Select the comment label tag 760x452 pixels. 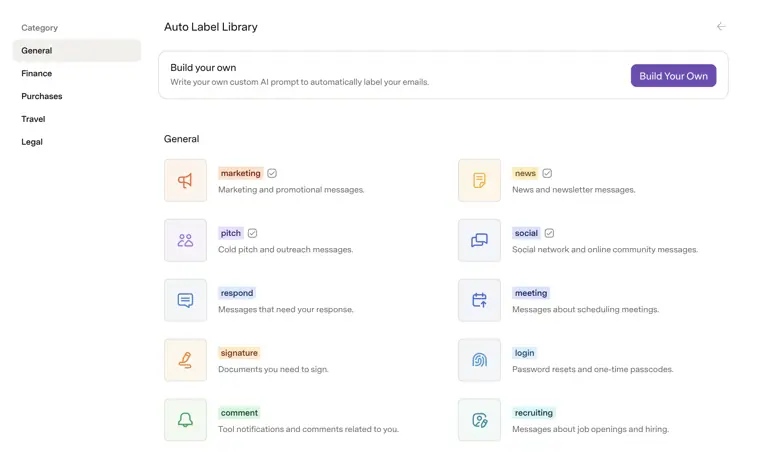click(239, 413)
